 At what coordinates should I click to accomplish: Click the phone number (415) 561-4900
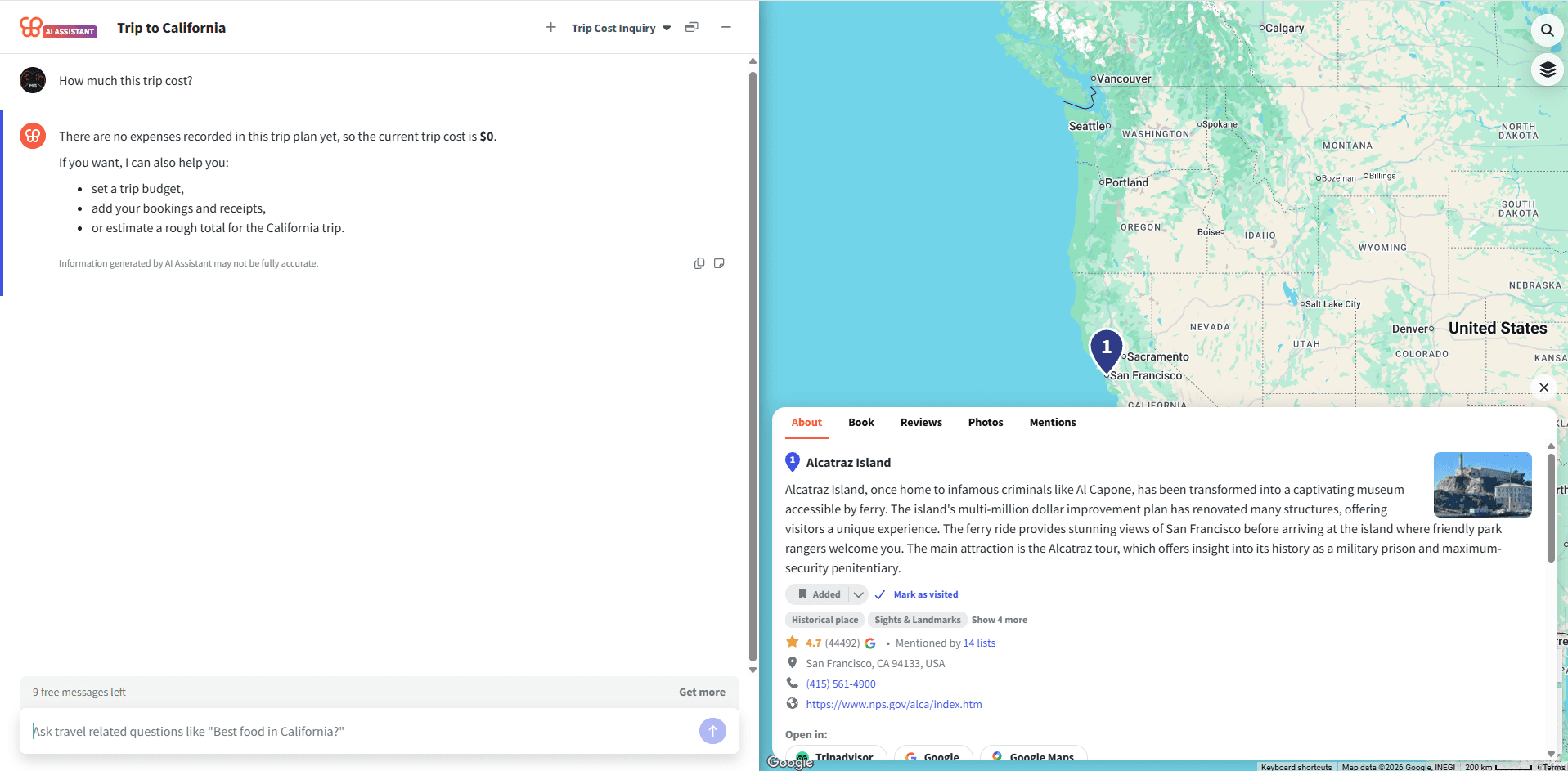[x=840, y=684]
